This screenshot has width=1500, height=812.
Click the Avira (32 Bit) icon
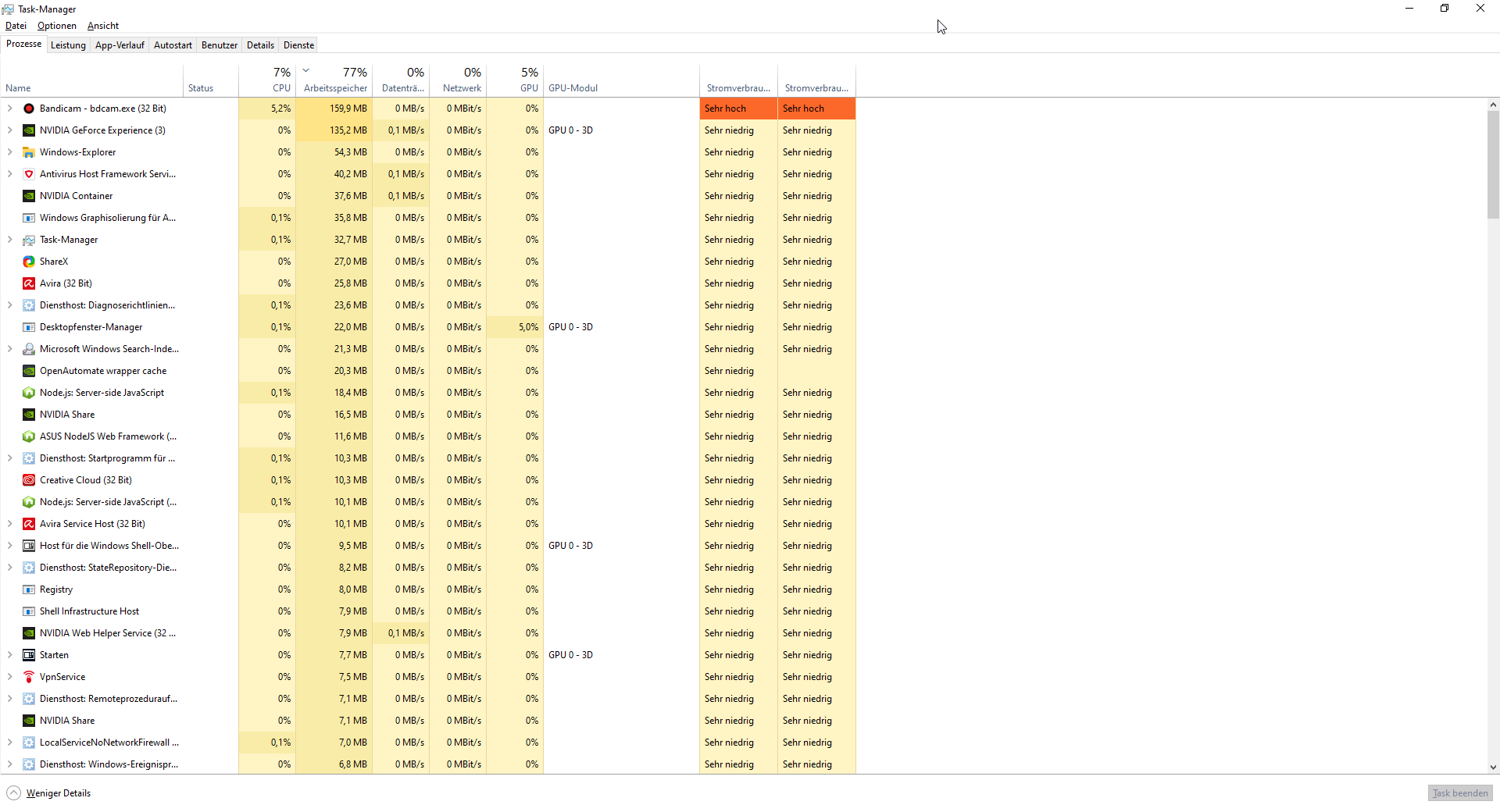pyautogui.click(x=29, y=283)
